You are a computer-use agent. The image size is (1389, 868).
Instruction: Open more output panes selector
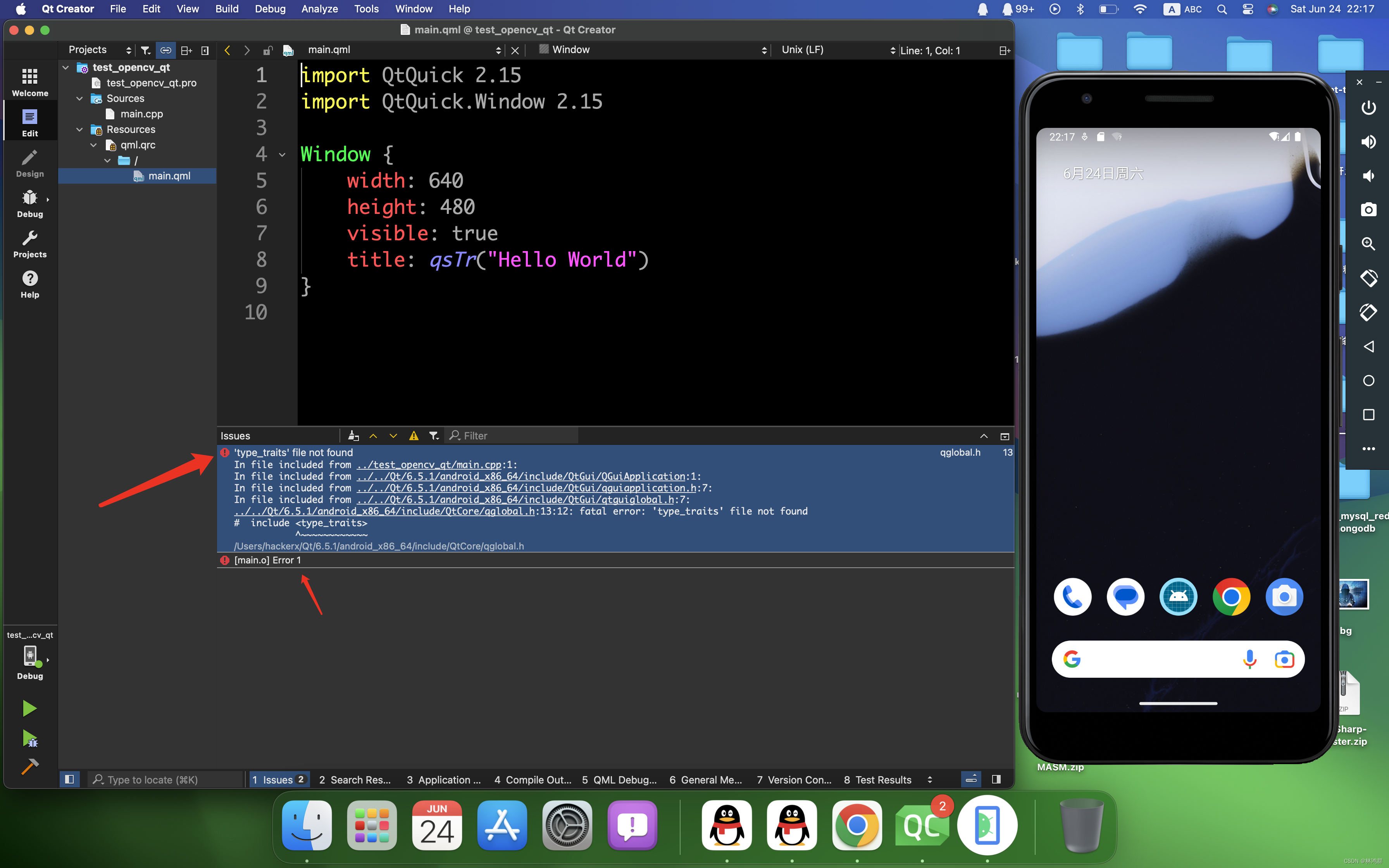click(x=930, y=780)
